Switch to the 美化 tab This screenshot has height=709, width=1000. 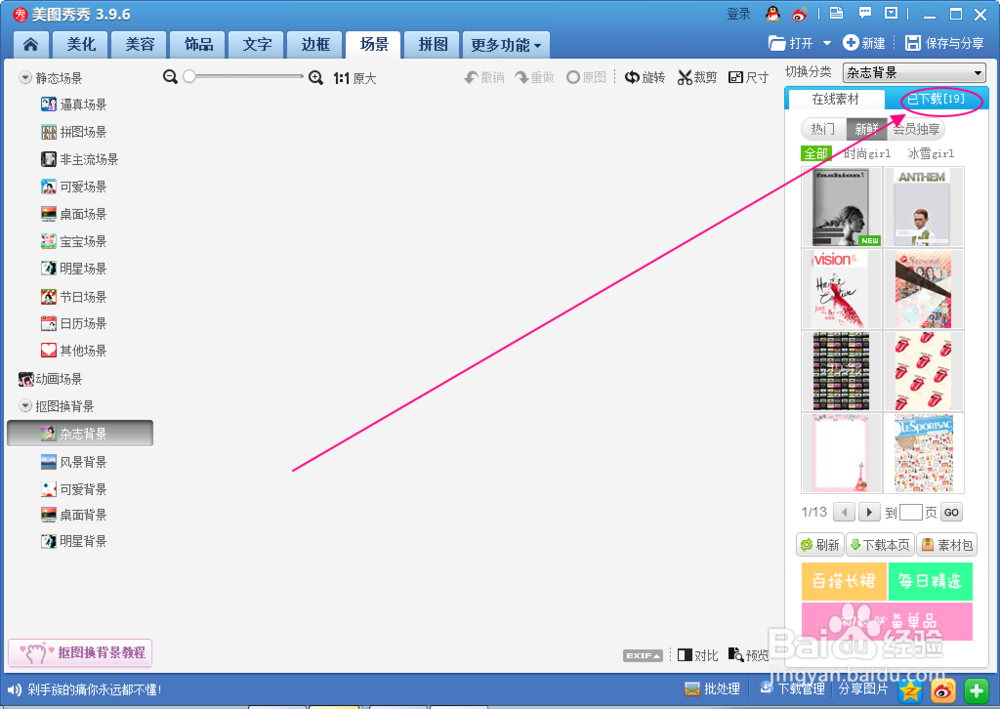pyautogui.click(x=81, y=45)
